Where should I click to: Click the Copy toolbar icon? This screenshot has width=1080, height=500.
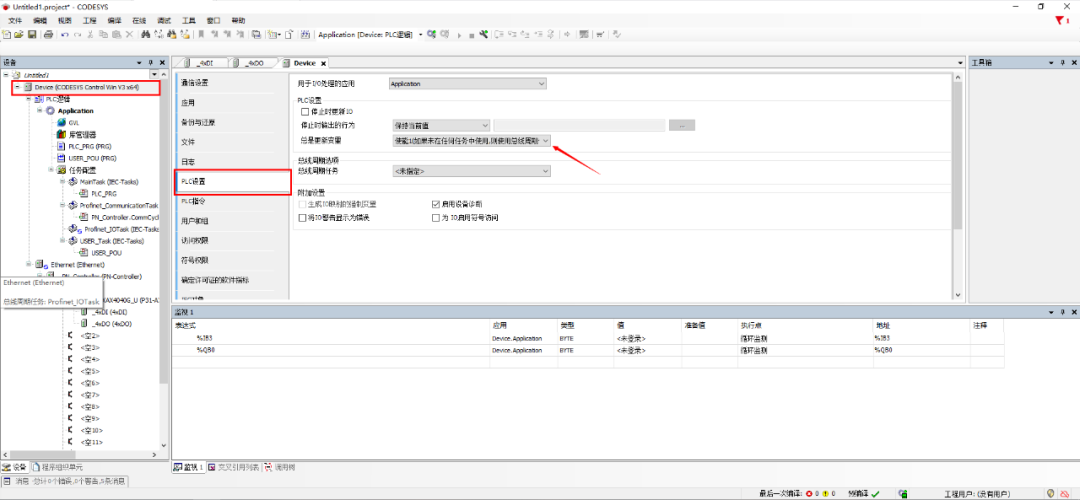coord(103,34)
